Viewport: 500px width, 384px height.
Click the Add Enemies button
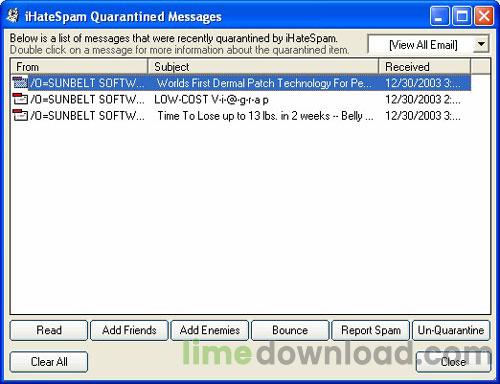210,330
